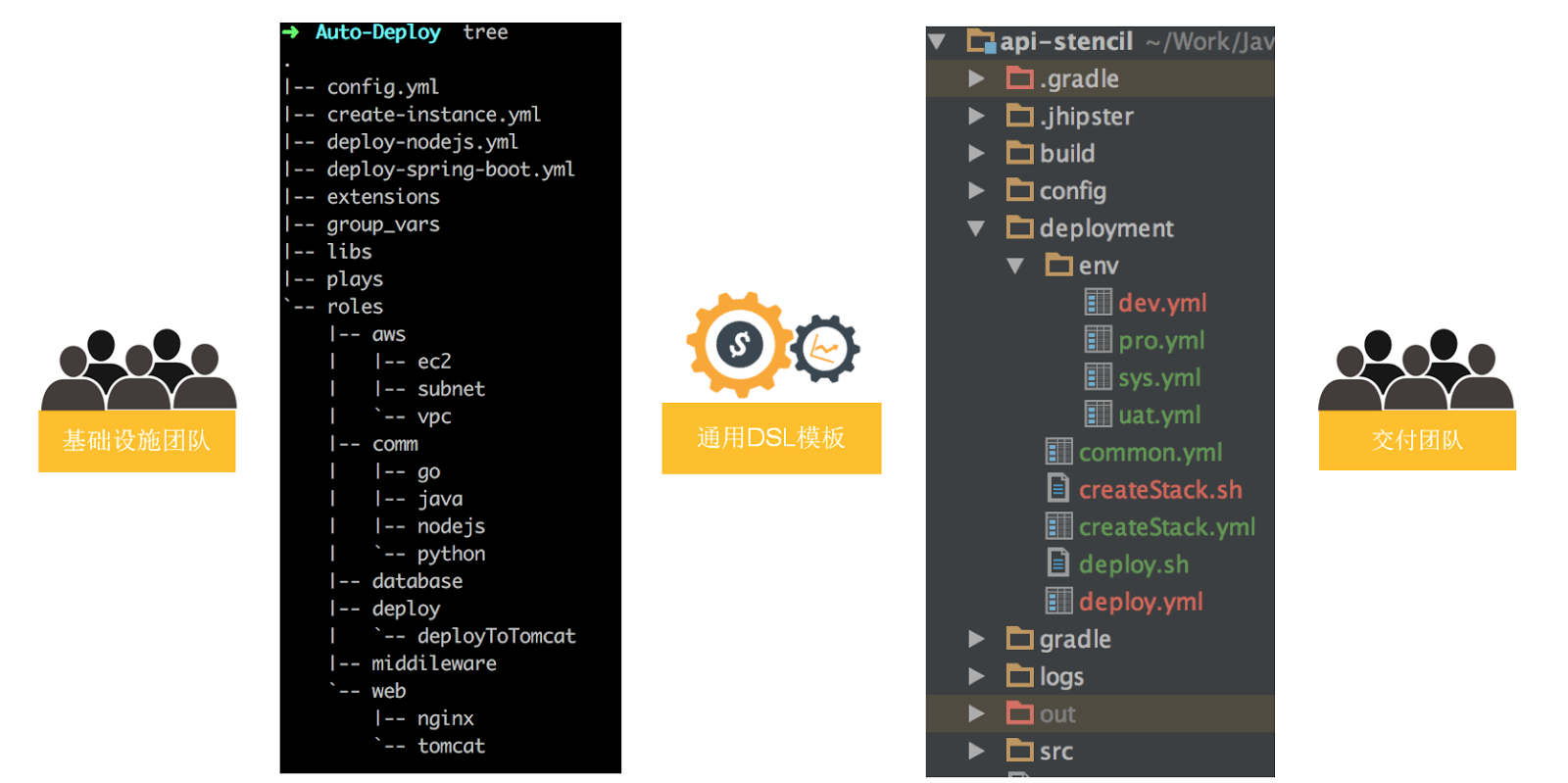This screenshot has width=1568, height=783.
Task: Select pro.yml in the project tree
Action: [x=1161, y=340]
